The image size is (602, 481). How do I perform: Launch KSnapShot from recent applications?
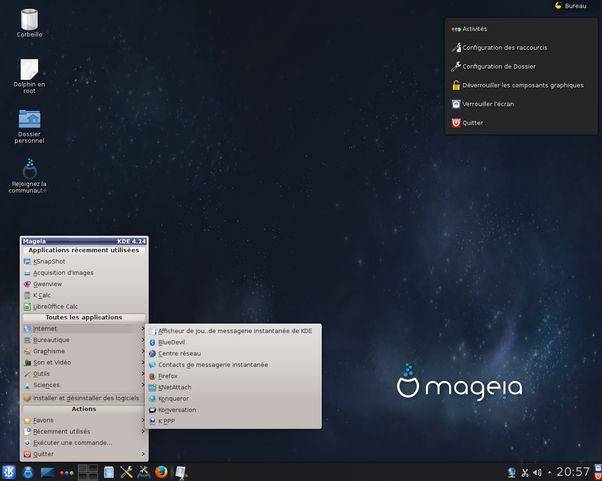[84, 261]
